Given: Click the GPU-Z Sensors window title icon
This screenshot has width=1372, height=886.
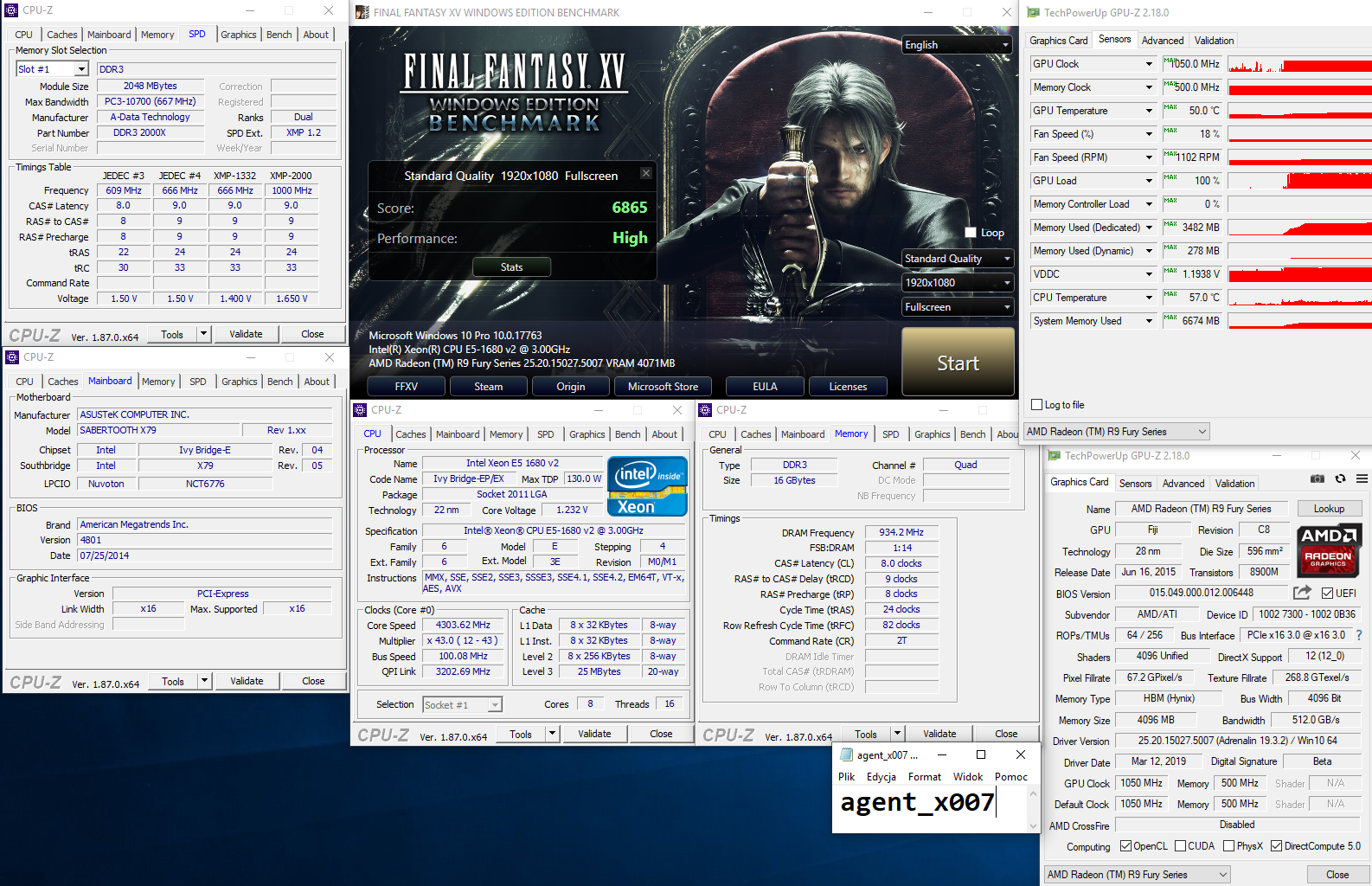Looking at the screenshot, I should point(1033,12).
